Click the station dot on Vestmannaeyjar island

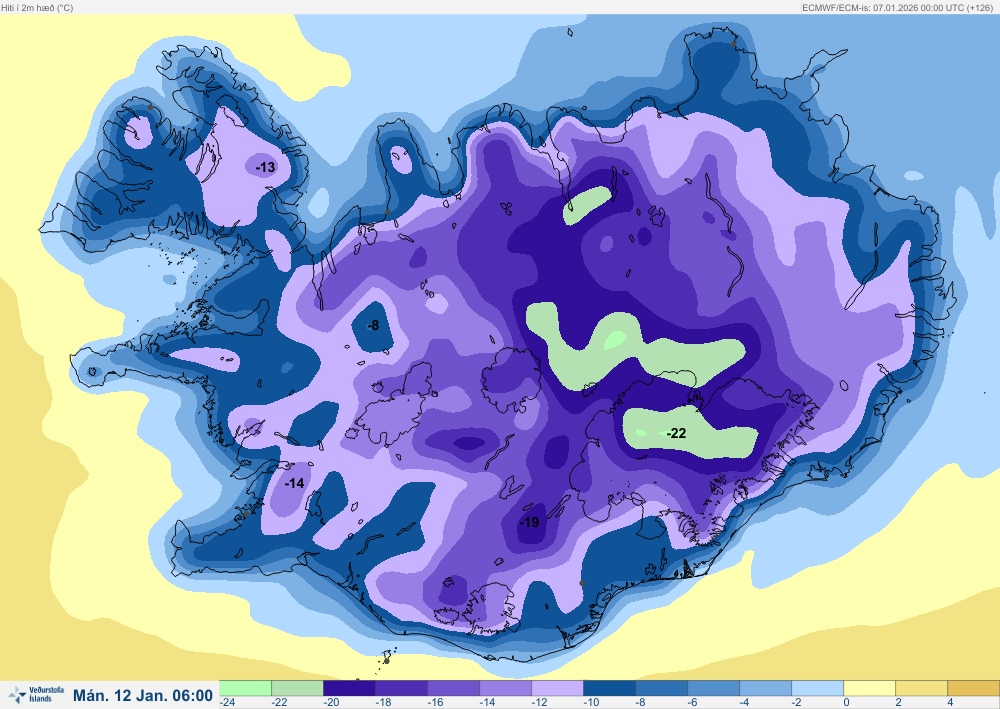[x=386, y=661]
